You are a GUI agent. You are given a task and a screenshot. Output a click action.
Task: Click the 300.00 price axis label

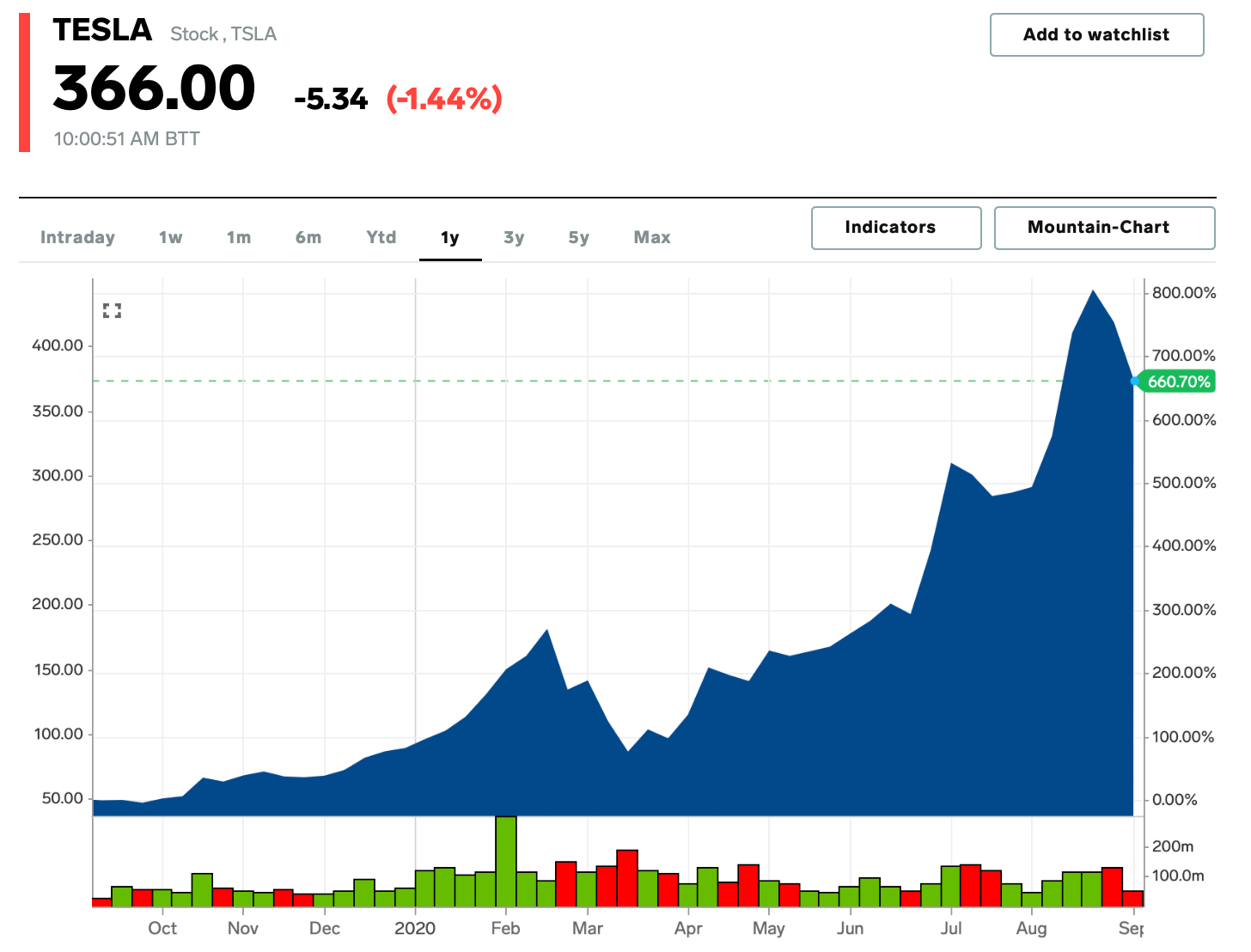pyautogui.click(x=58, y=475)
